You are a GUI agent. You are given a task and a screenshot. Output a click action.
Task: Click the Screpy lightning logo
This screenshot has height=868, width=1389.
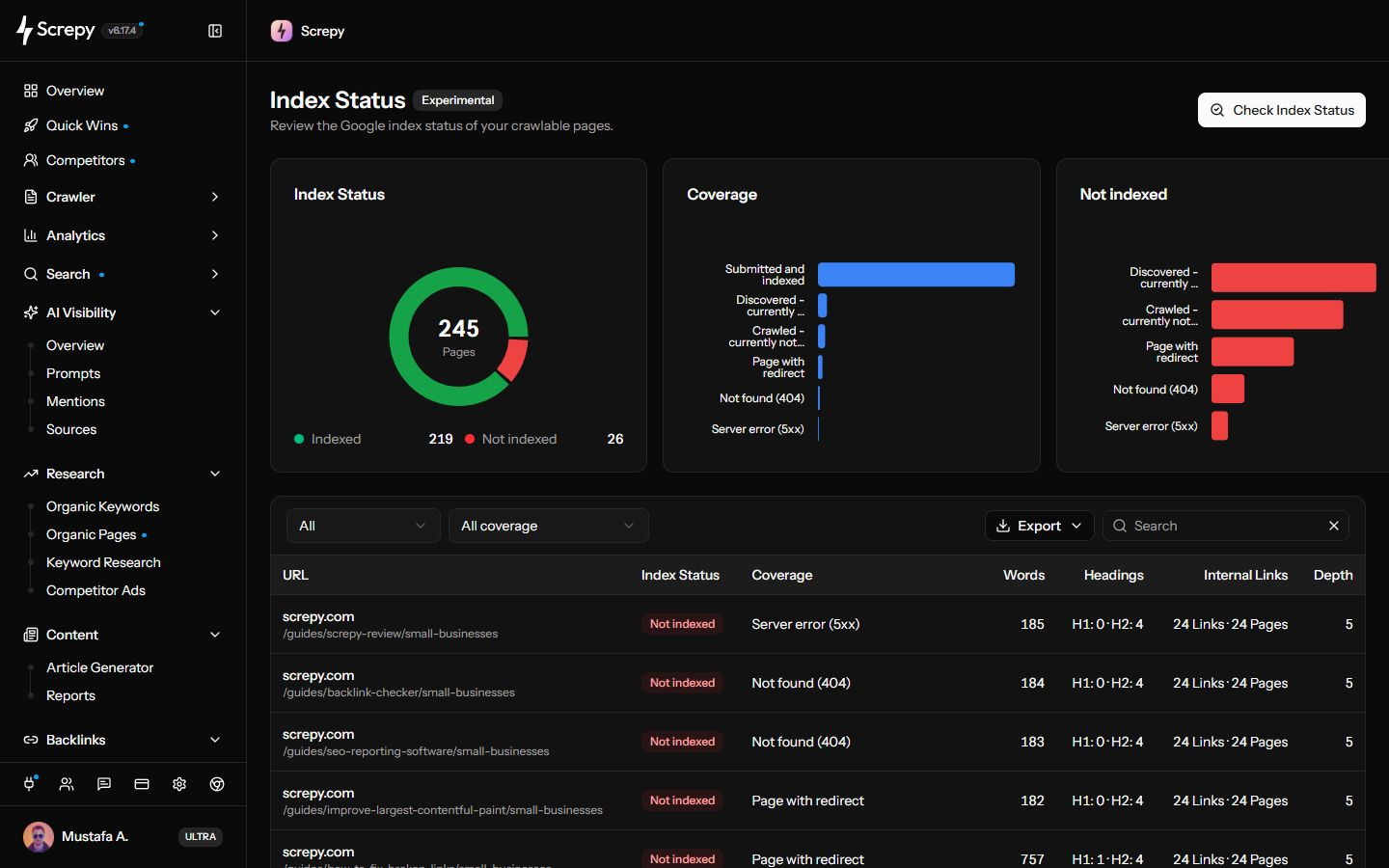[x=24, y=31]
